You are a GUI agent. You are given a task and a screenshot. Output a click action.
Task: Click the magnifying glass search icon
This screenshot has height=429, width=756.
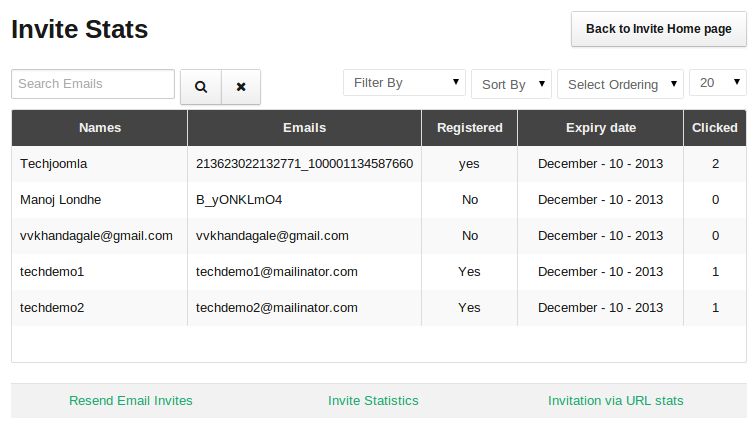(200, 87)
